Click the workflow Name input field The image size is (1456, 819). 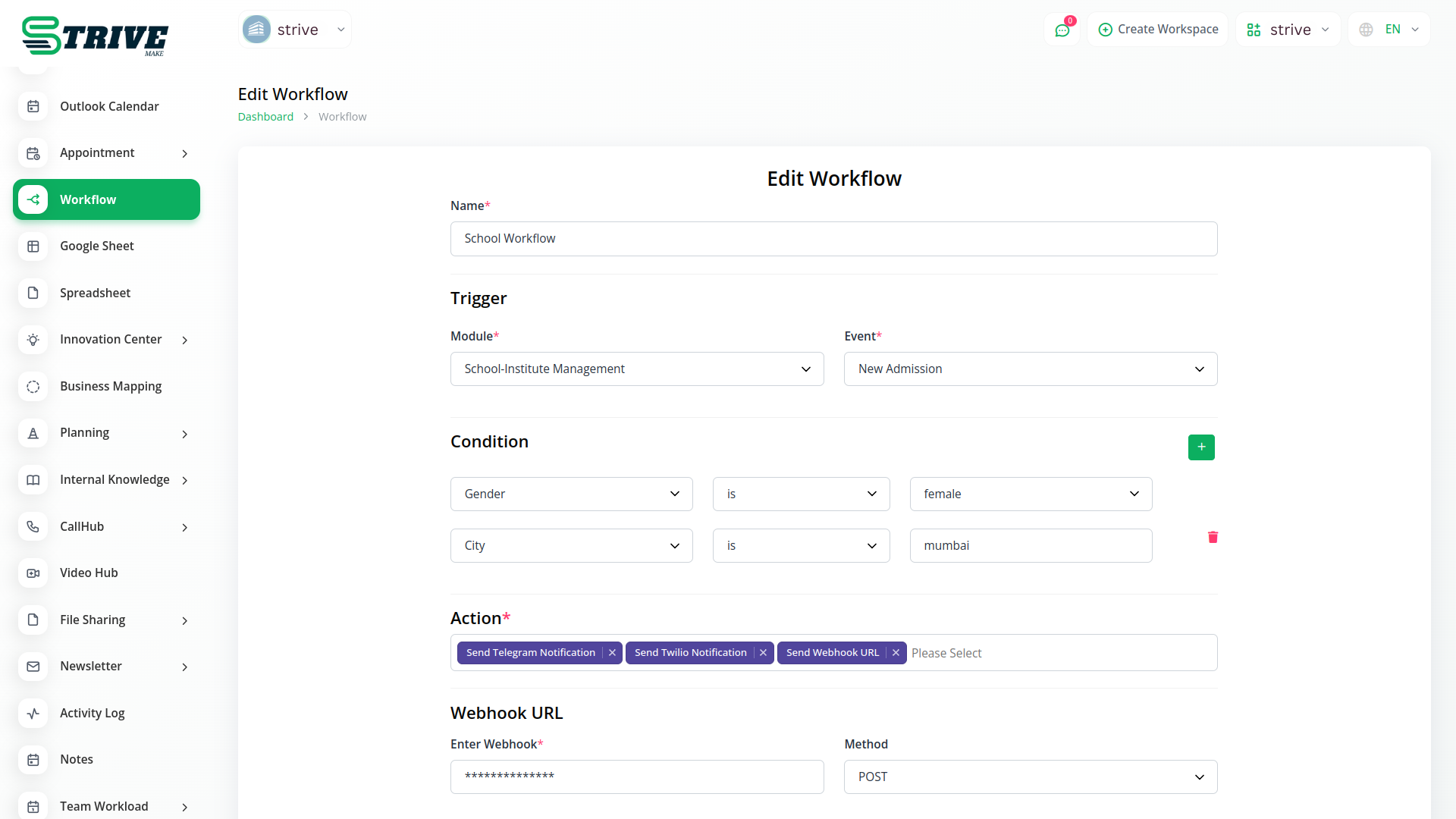click(x=833, y=239)
